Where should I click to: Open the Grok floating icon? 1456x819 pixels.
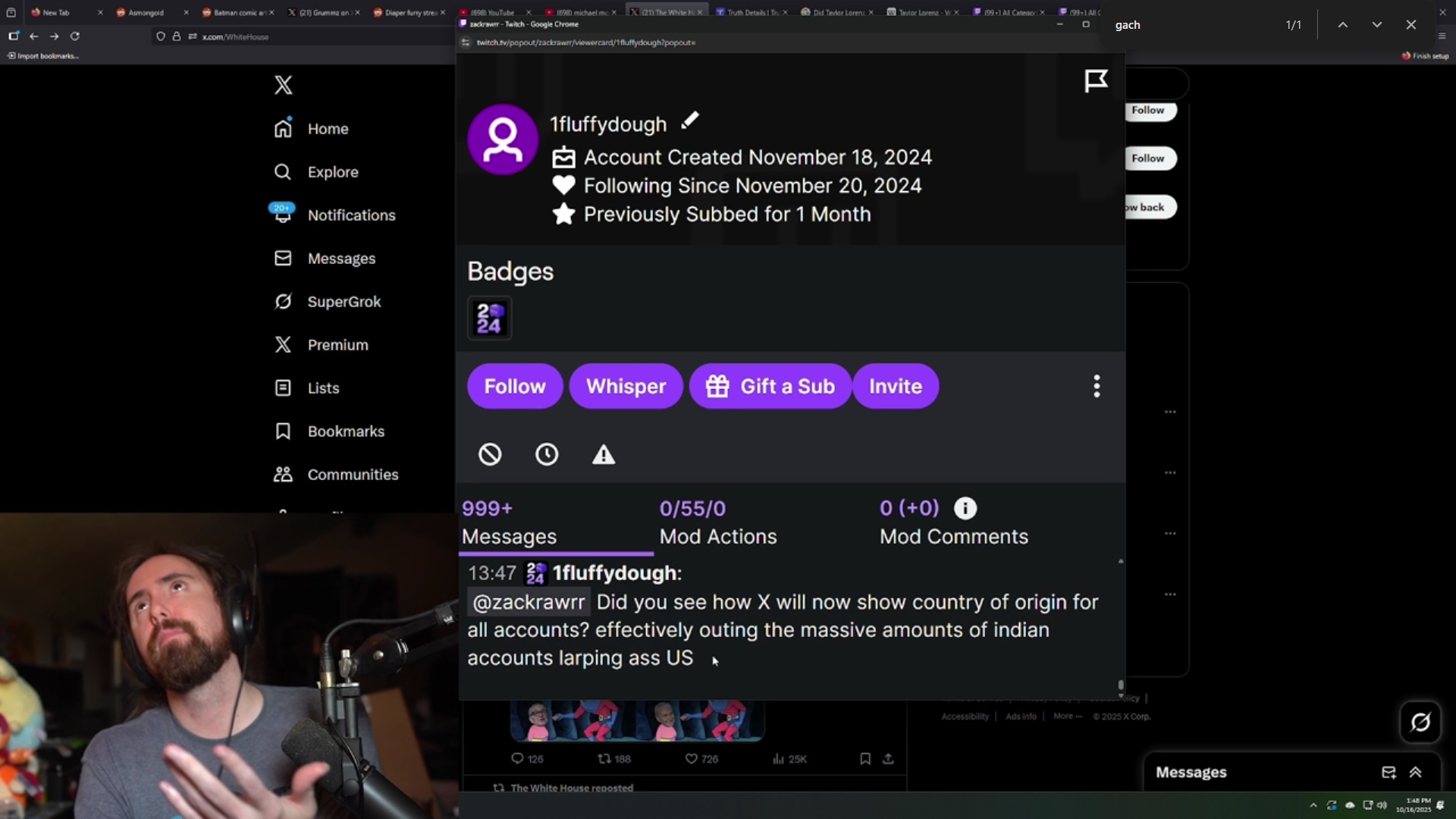coord(1420,722)
